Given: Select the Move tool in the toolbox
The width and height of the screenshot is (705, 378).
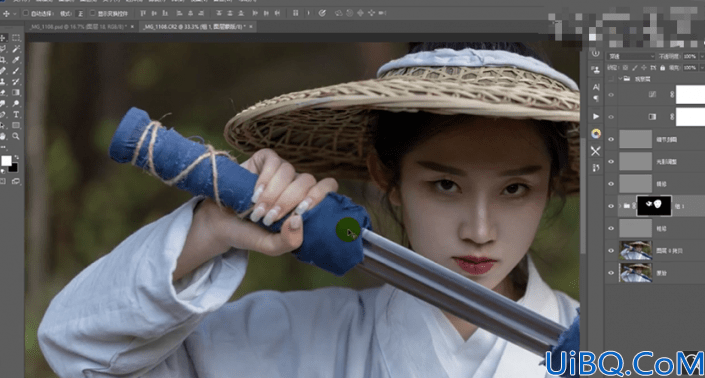Looking at the screenshot, I should pos(3,38).
